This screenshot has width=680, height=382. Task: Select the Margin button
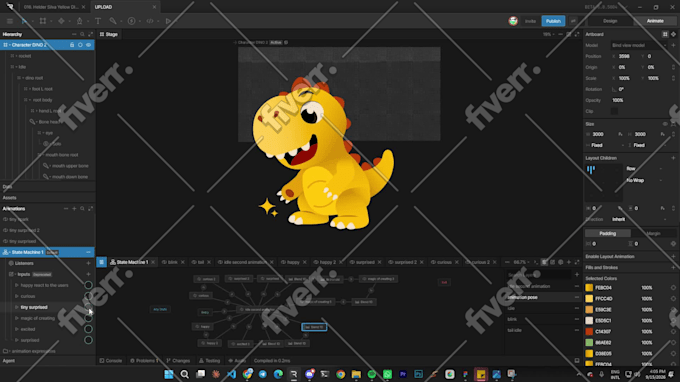click(653, 233)
